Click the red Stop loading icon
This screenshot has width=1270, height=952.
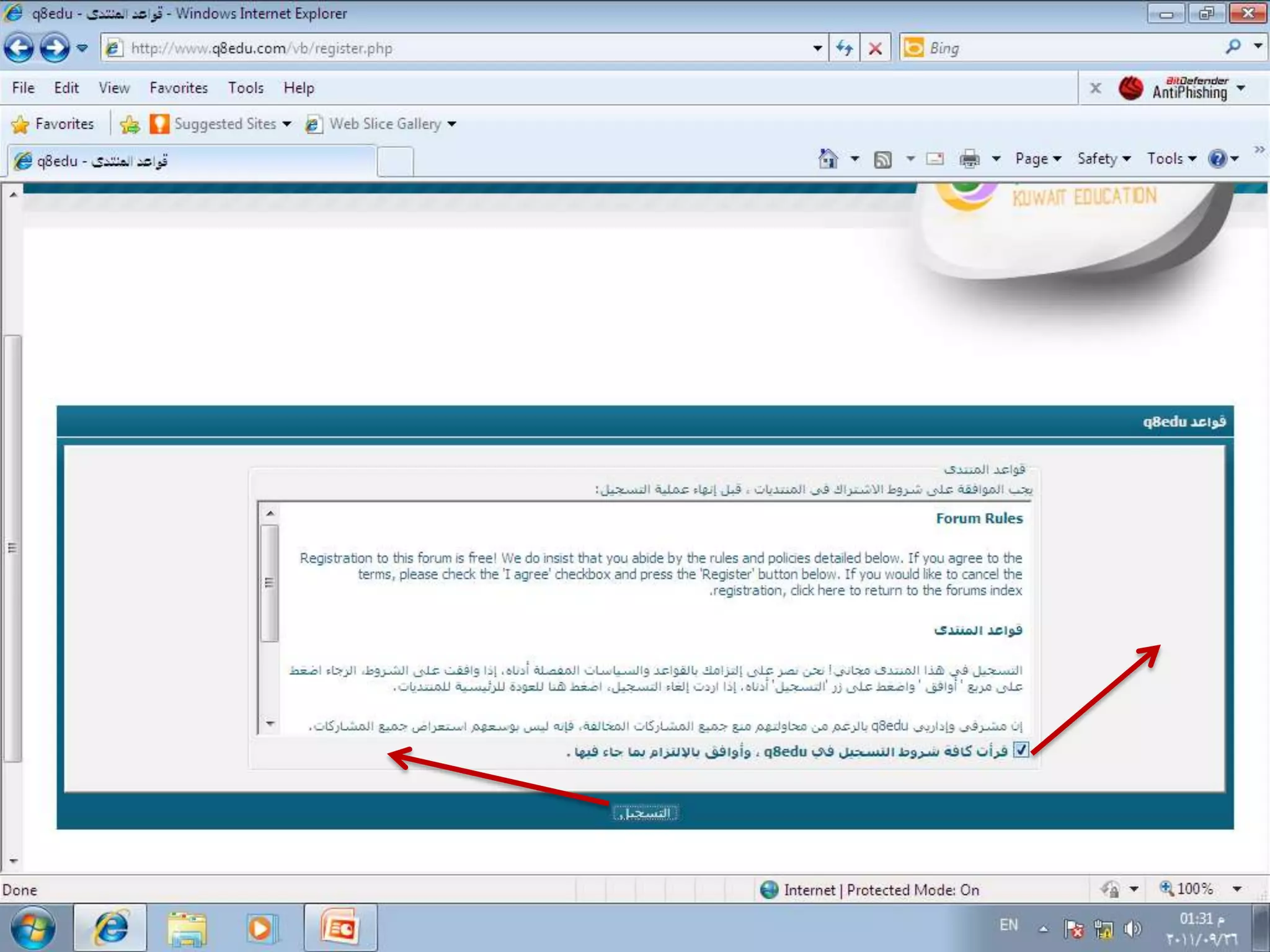[x=875, y=48]
